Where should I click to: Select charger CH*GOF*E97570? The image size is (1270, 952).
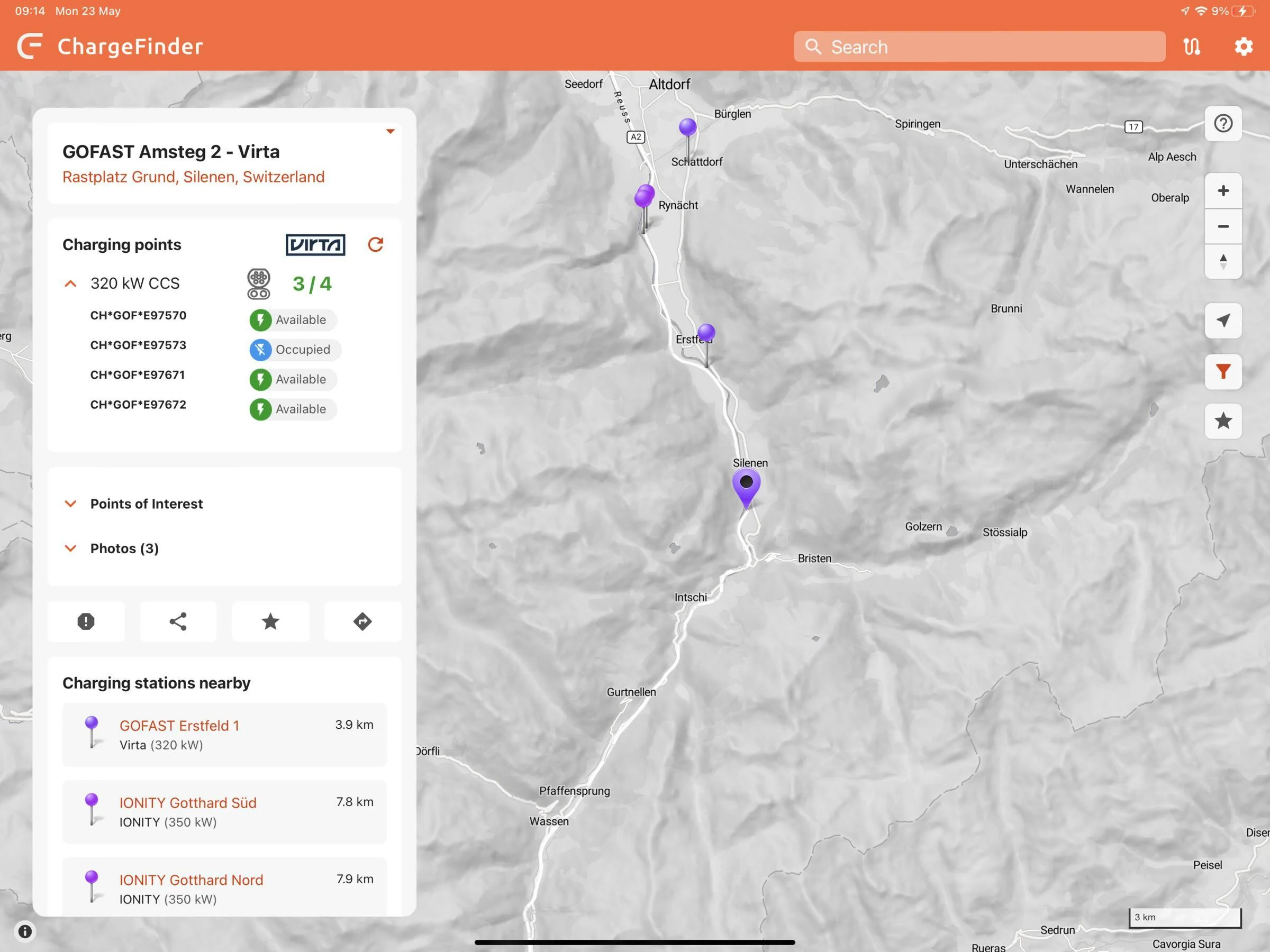tap(138, 316)
